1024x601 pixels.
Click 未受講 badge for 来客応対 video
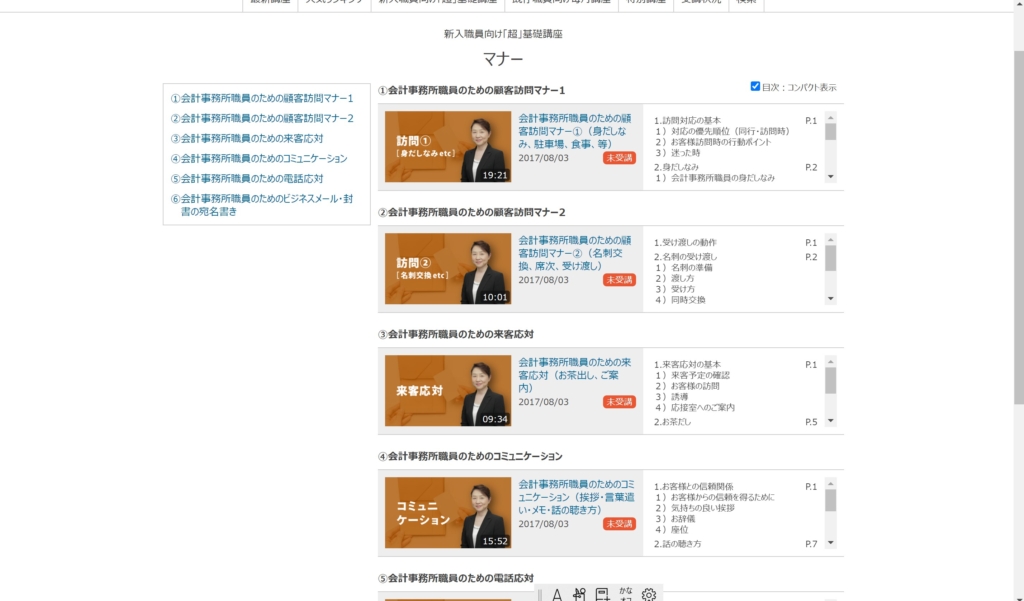click(619, 402)
